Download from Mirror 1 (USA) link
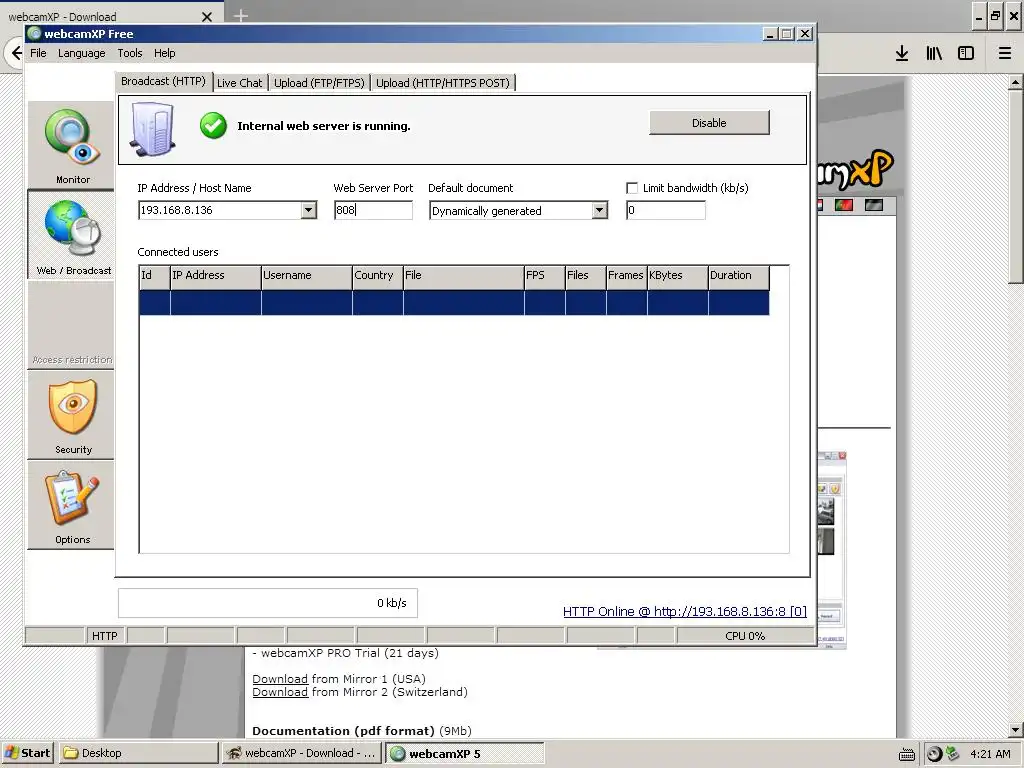The image size is (1024, 768). point(280,679)
